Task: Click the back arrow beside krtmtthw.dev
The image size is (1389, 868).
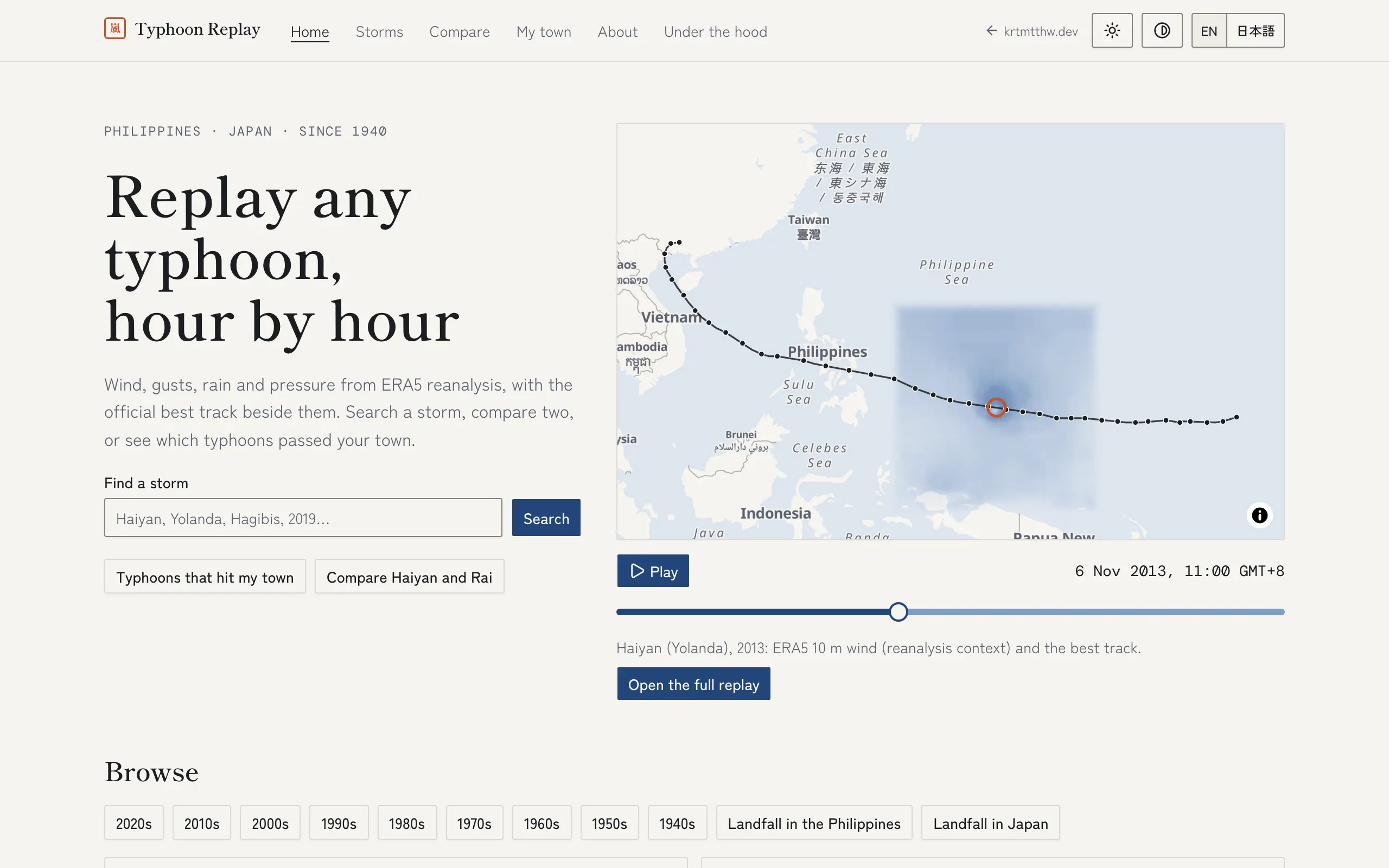Action: point(991,31)
